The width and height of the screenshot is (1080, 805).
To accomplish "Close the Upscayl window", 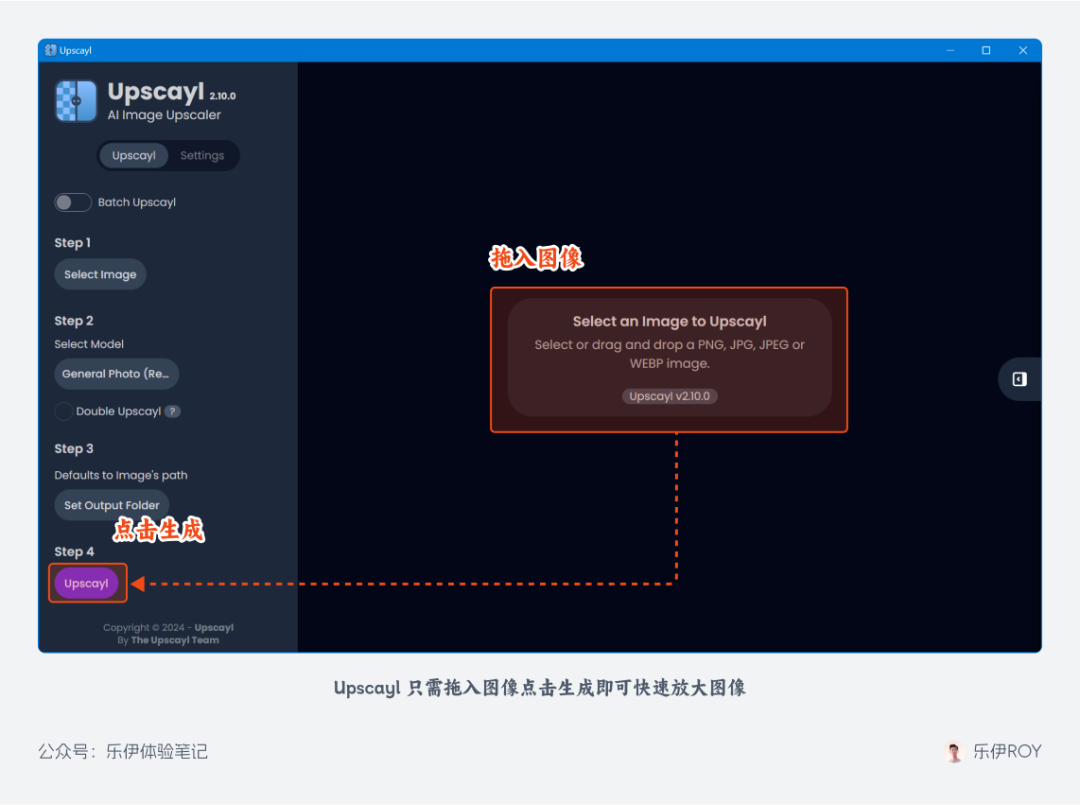I will point(1023,50).
